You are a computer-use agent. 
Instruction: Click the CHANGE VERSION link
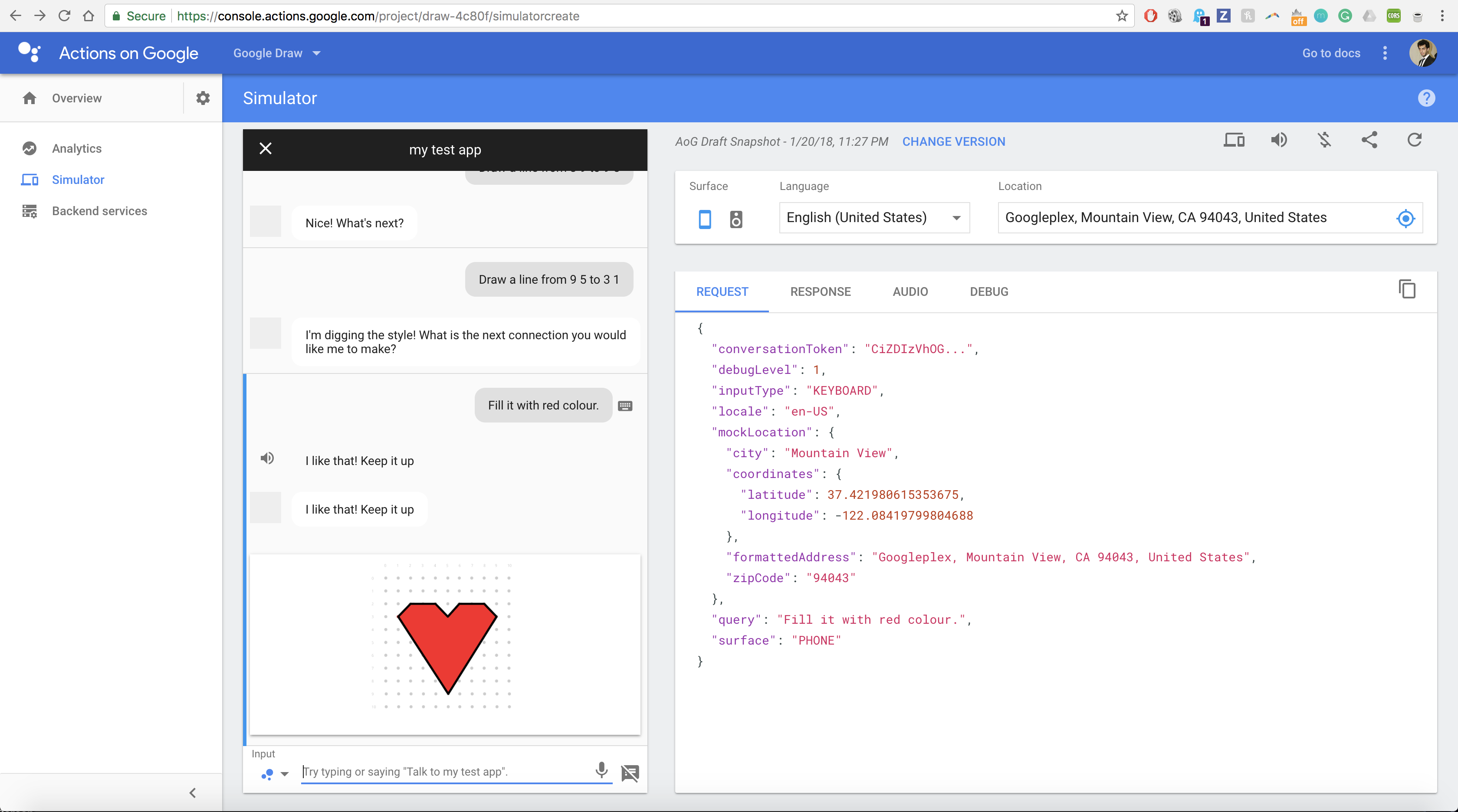[954, 141]
